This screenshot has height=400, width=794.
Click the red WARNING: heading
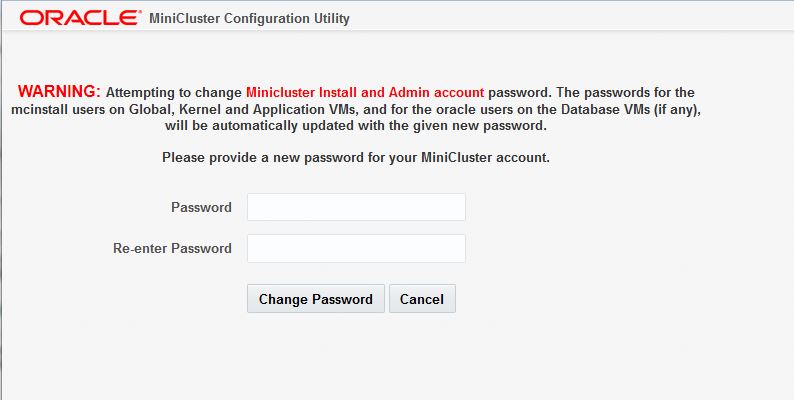click(x=59, y=92)
